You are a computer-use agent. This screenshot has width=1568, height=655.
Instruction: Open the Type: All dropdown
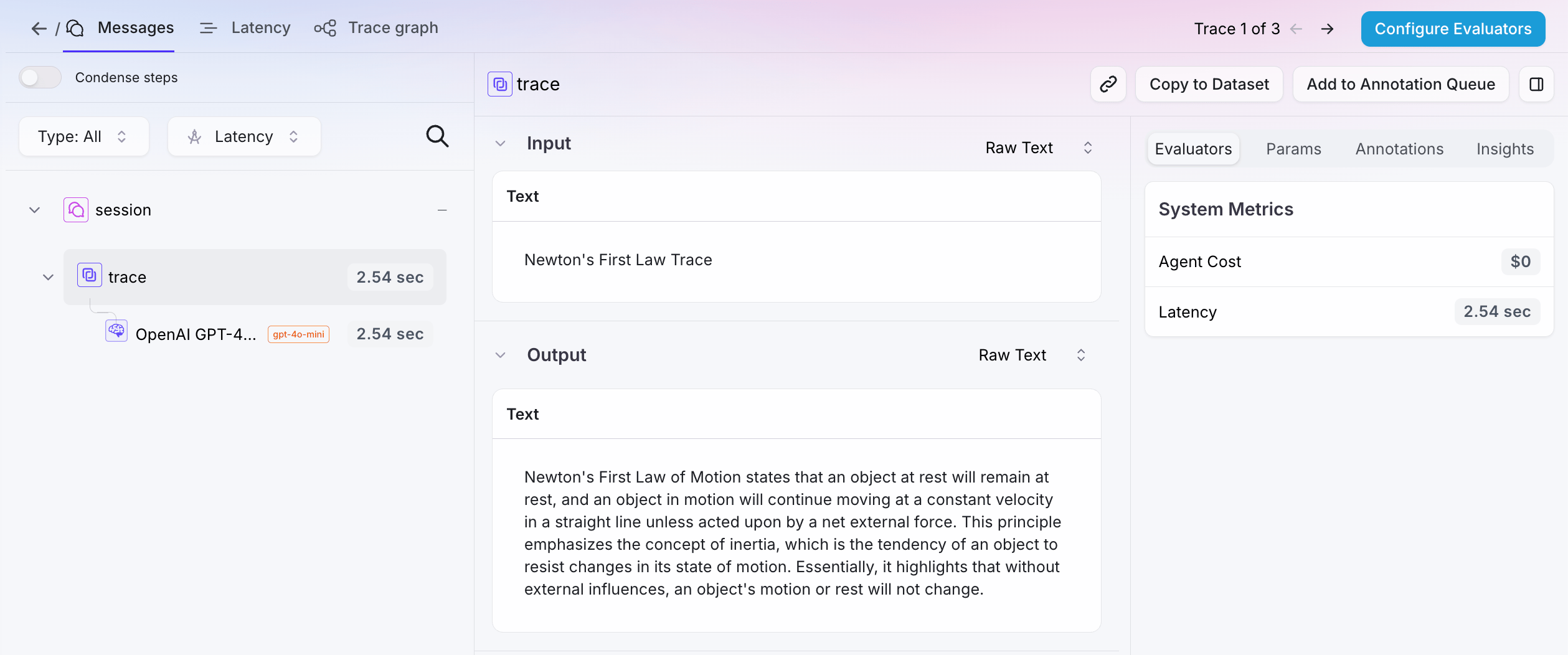tap(84, 136)
